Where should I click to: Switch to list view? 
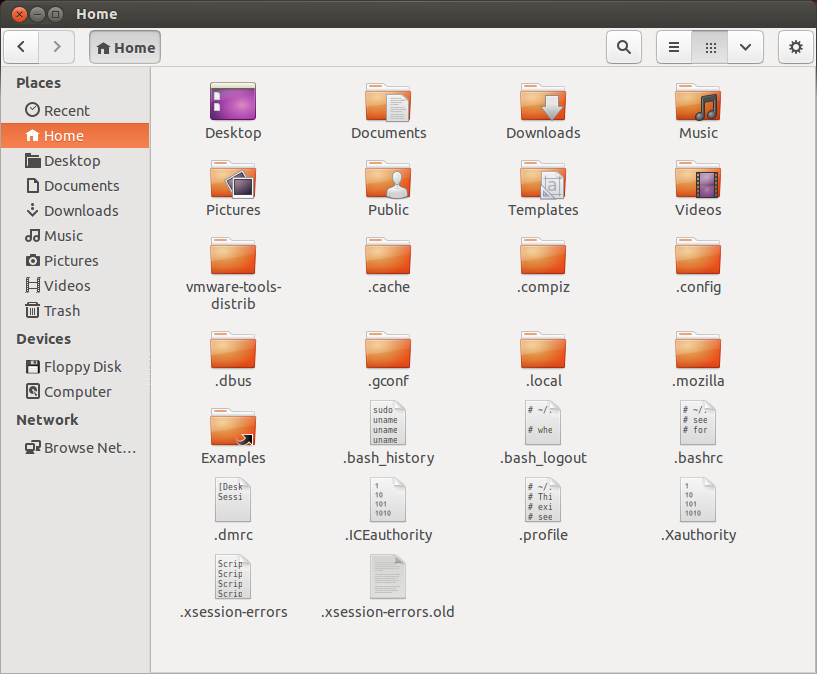click(674, 47)
